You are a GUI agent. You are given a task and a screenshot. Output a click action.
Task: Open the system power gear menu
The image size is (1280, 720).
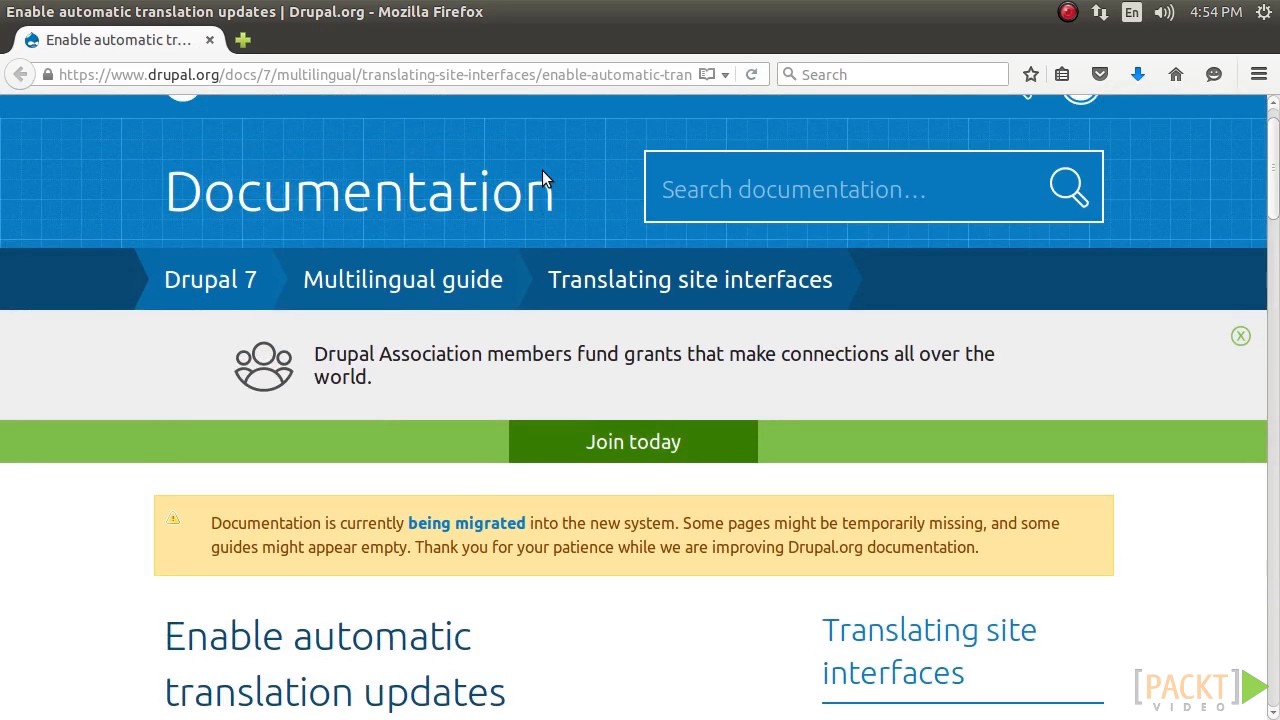coord(1263,12)
